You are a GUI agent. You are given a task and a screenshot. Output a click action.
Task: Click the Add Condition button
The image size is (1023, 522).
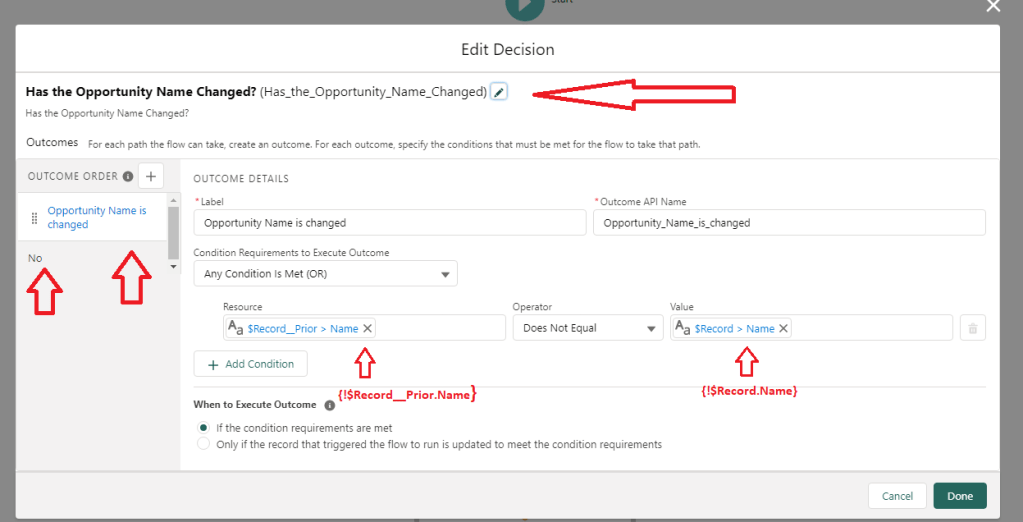[250, 364]
